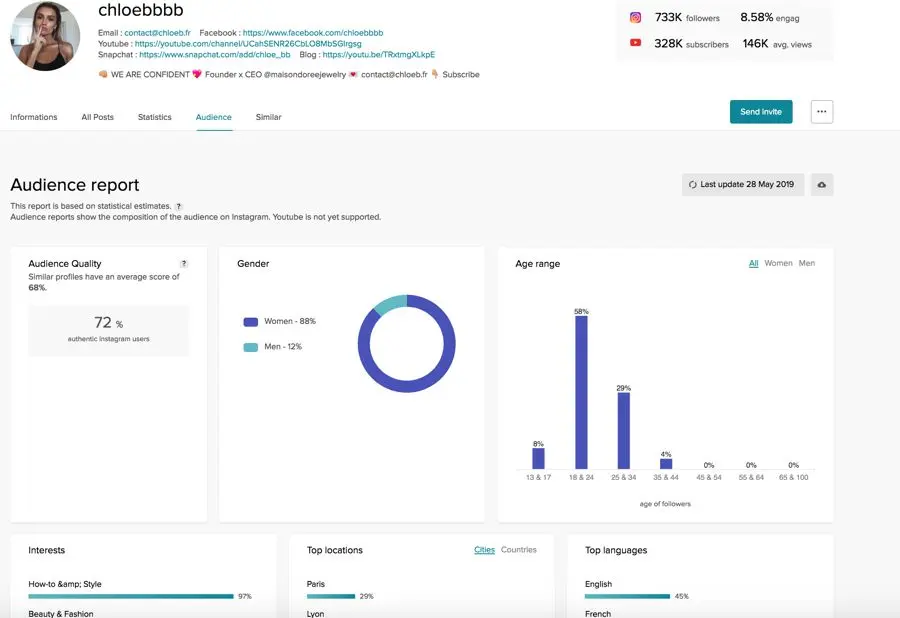Switch top locations to Countries

click(x=518, y=550)
